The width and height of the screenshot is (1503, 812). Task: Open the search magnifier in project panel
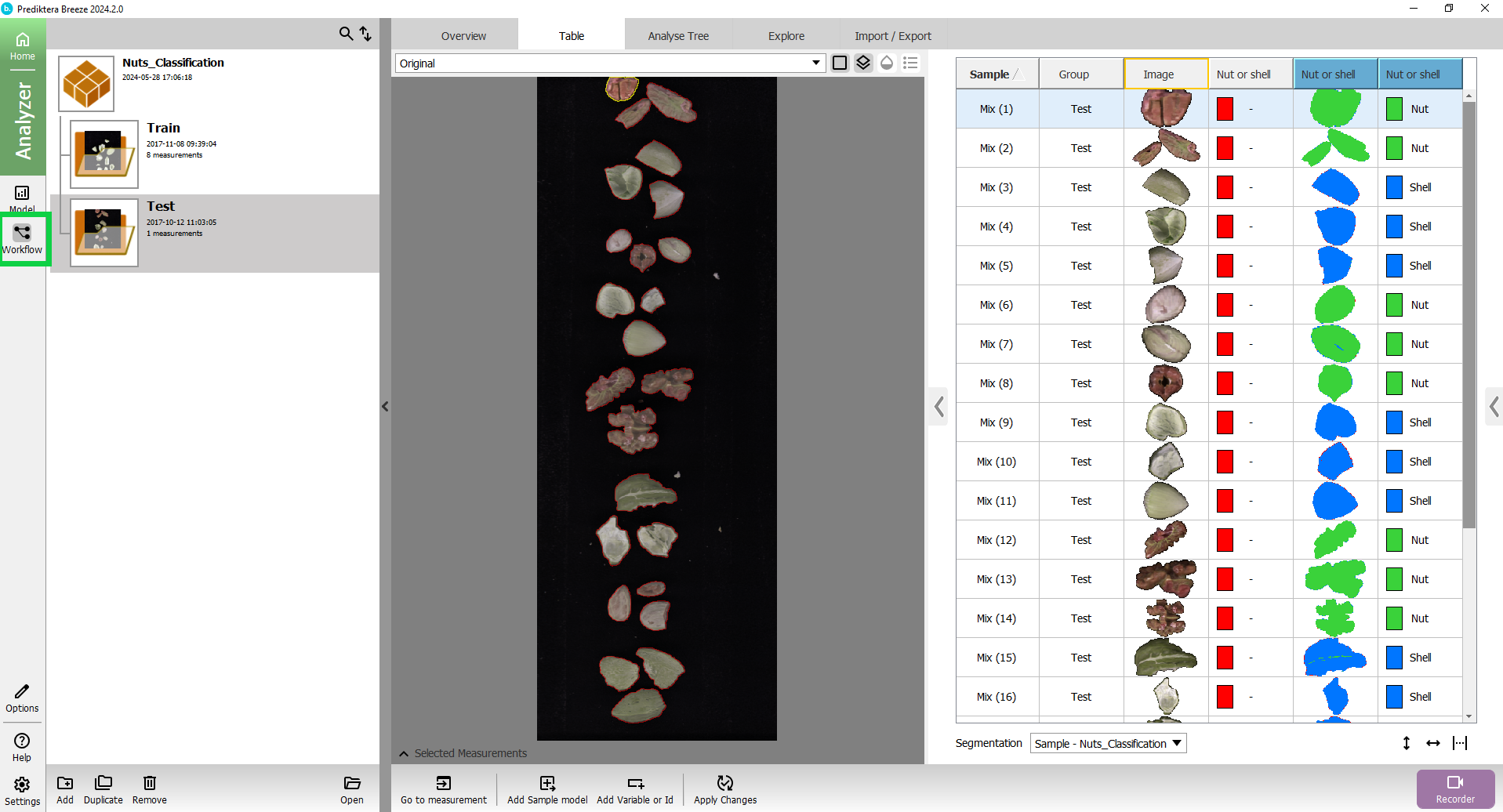346,34
